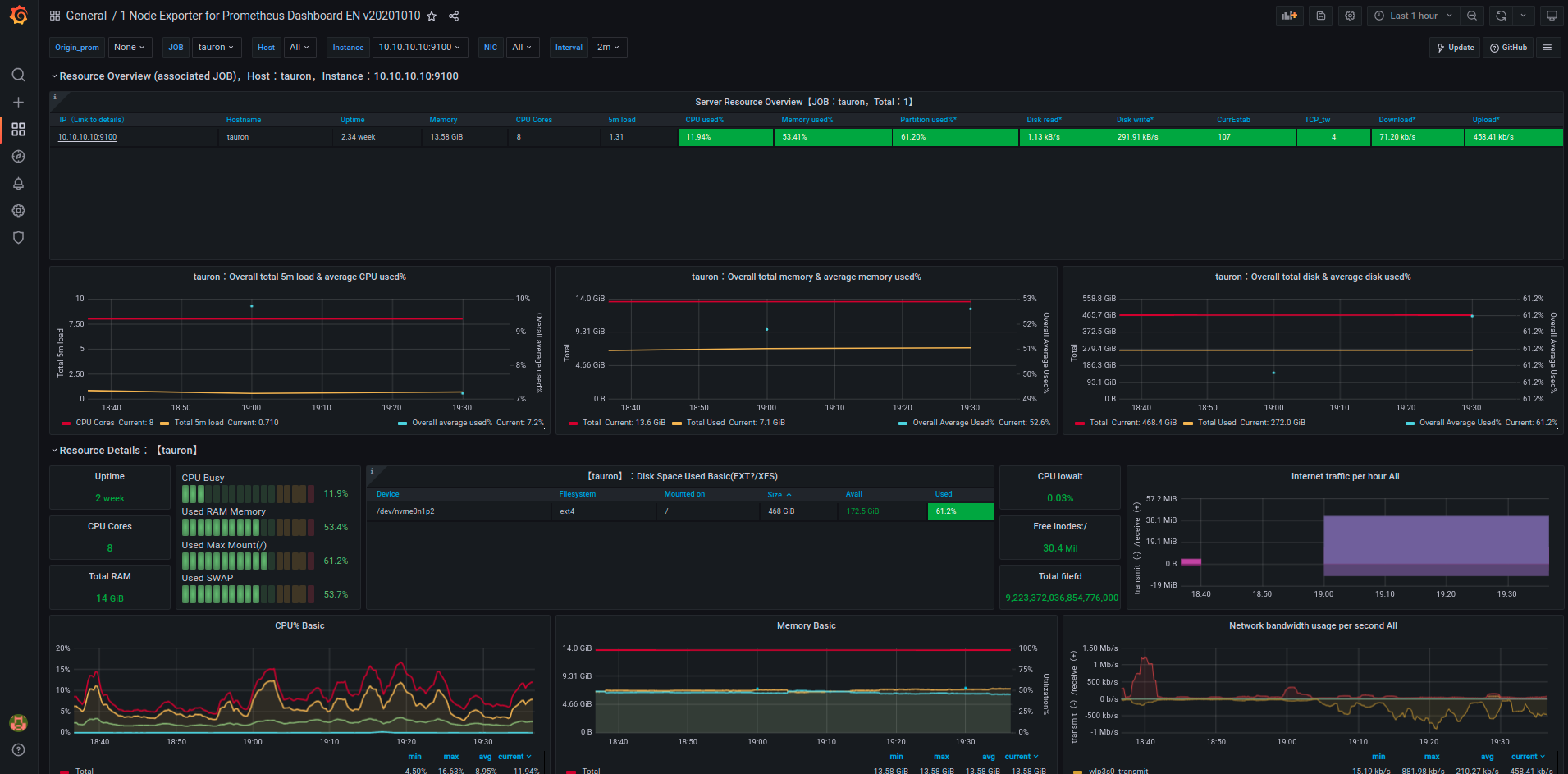
Task: Click the Update button
Action: click(1455, 47)
